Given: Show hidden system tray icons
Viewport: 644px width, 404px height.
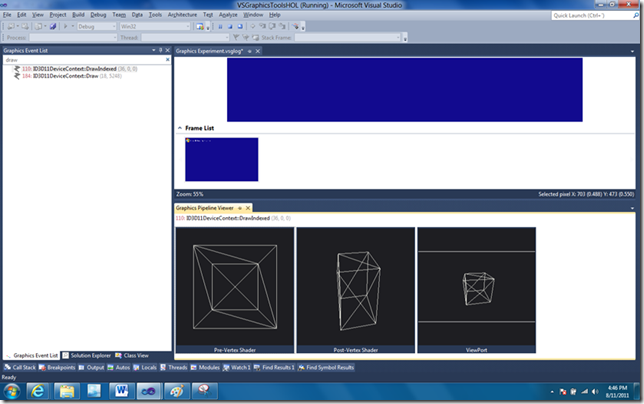Looking at the screenshot, I should tap(552, 392).
